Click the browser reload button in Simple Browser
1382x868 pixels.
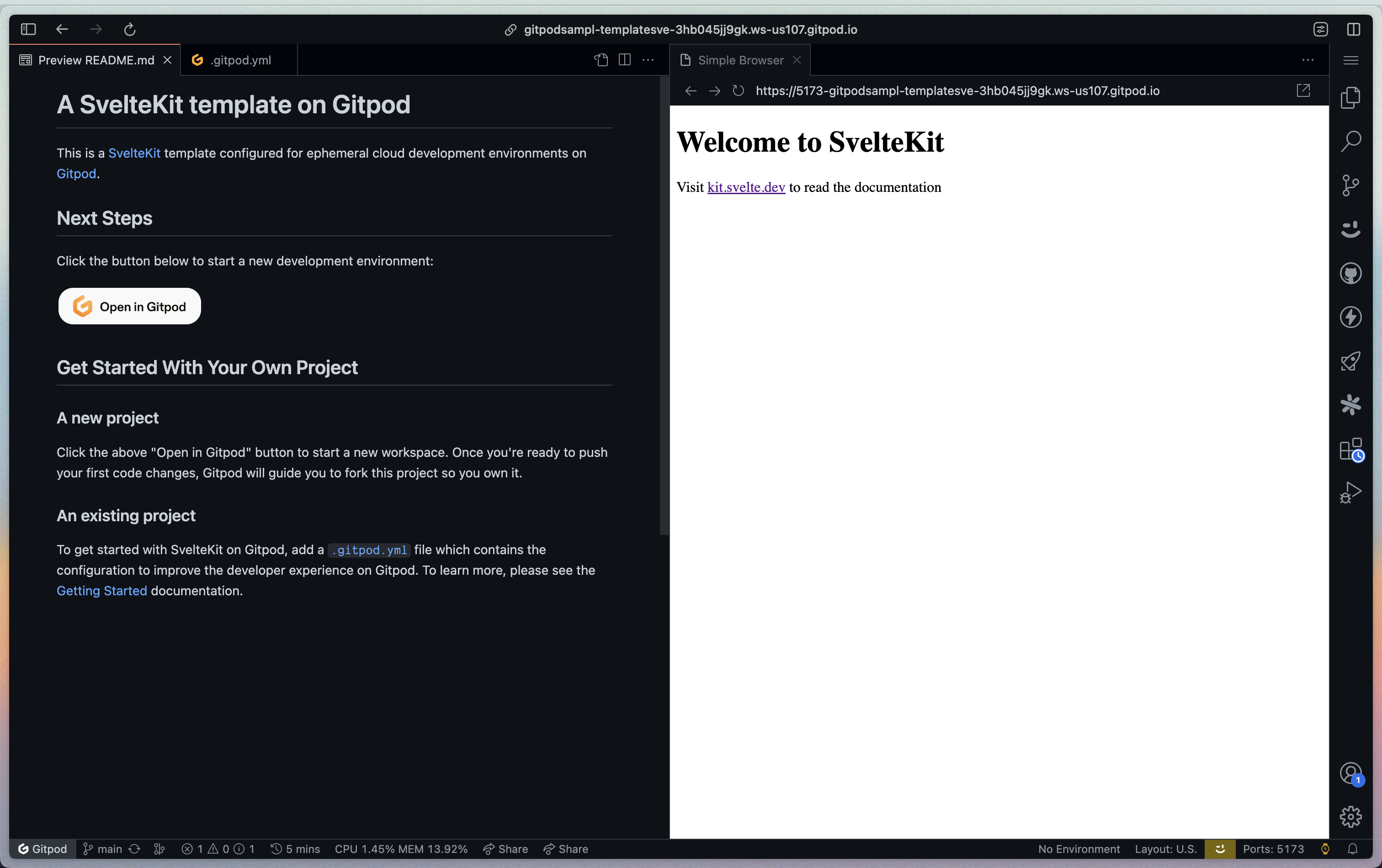tap(738, 91)
